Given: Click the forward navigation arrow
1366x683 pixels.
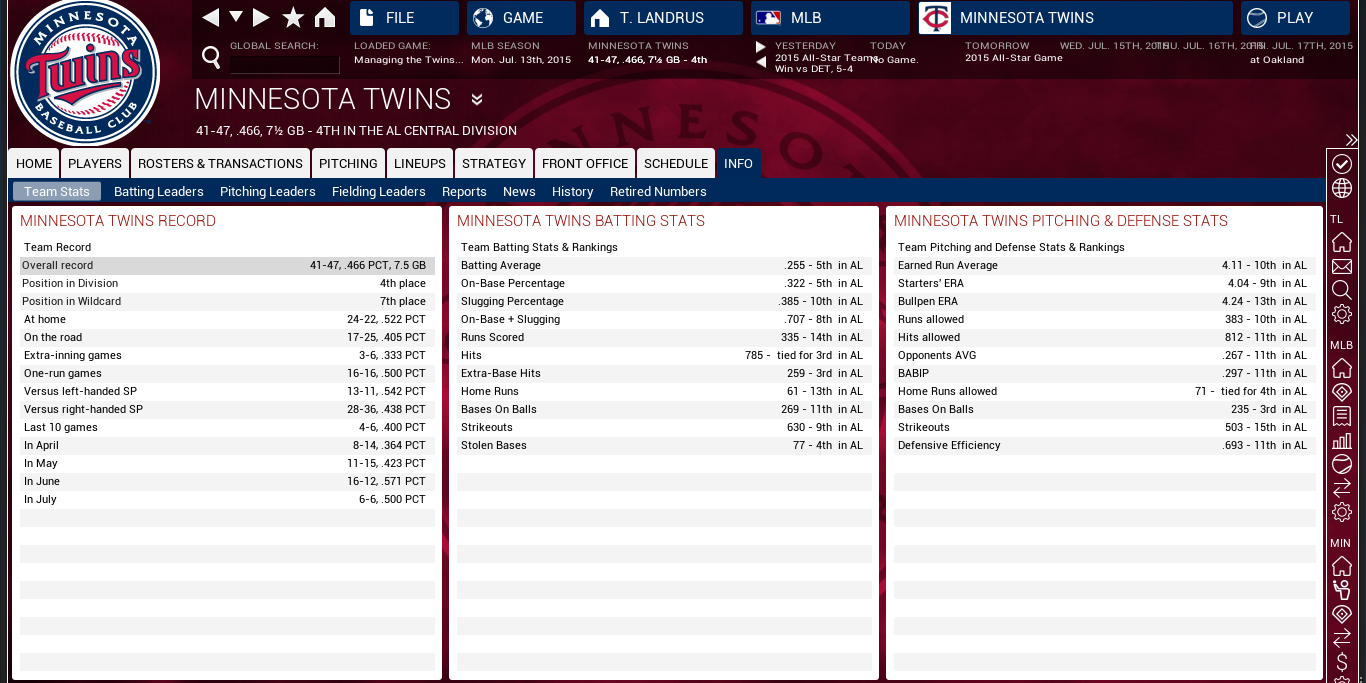Looking at the screenshot, I should click(261, 18).
